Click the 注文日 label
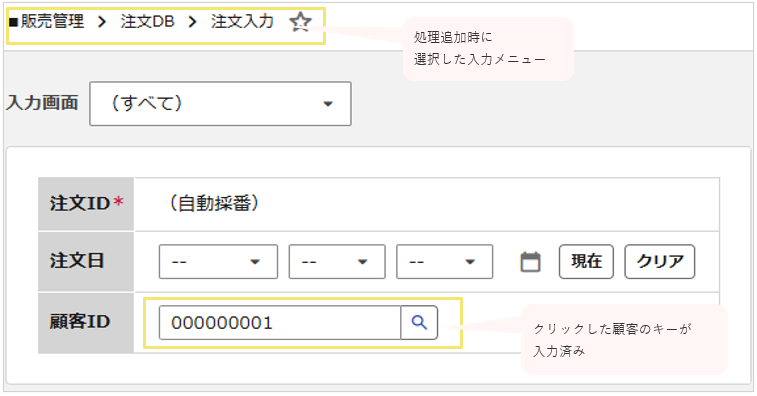Image resolution: width=757 pixels, height=396 pixels. point(77,261)
